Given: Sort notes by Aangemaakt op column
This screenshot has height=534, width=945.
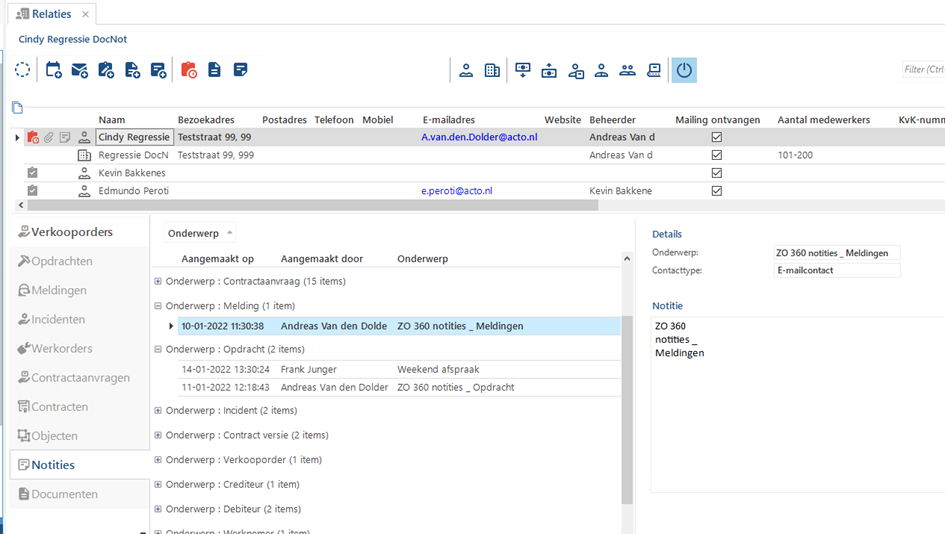Looking at the screenshot, I should click(218, 259).
